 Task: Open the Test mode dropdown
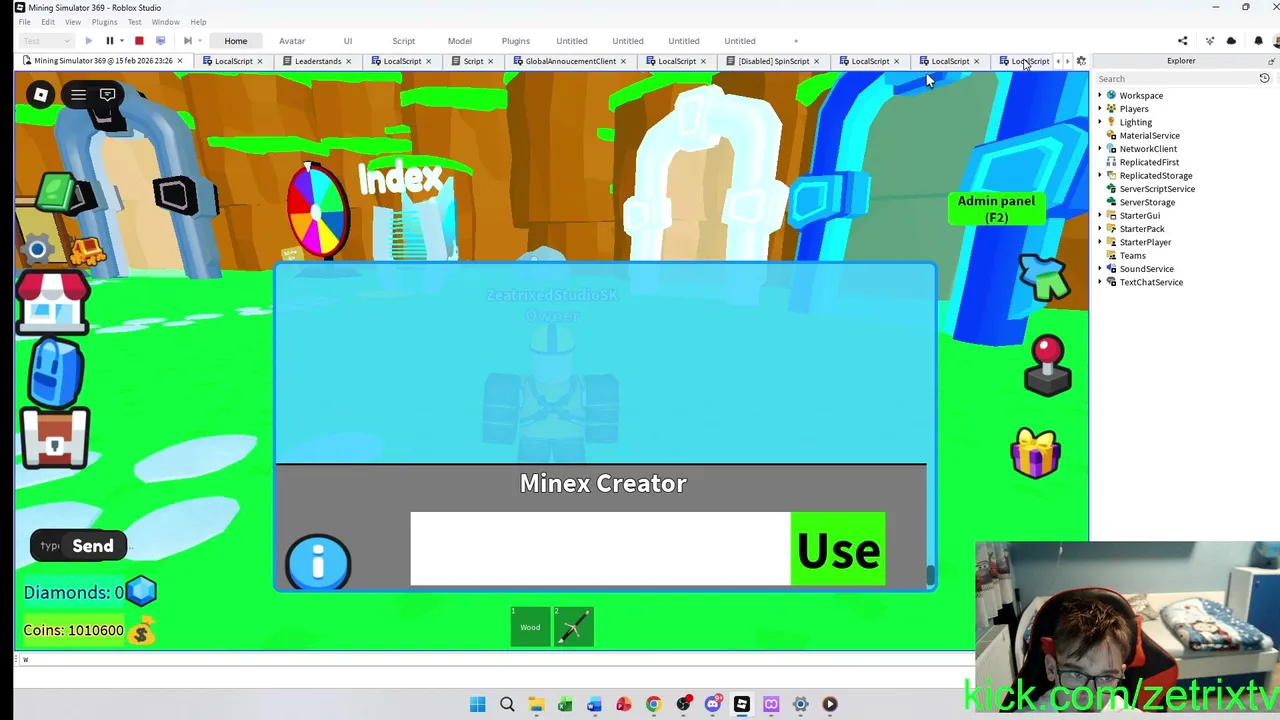46,41
